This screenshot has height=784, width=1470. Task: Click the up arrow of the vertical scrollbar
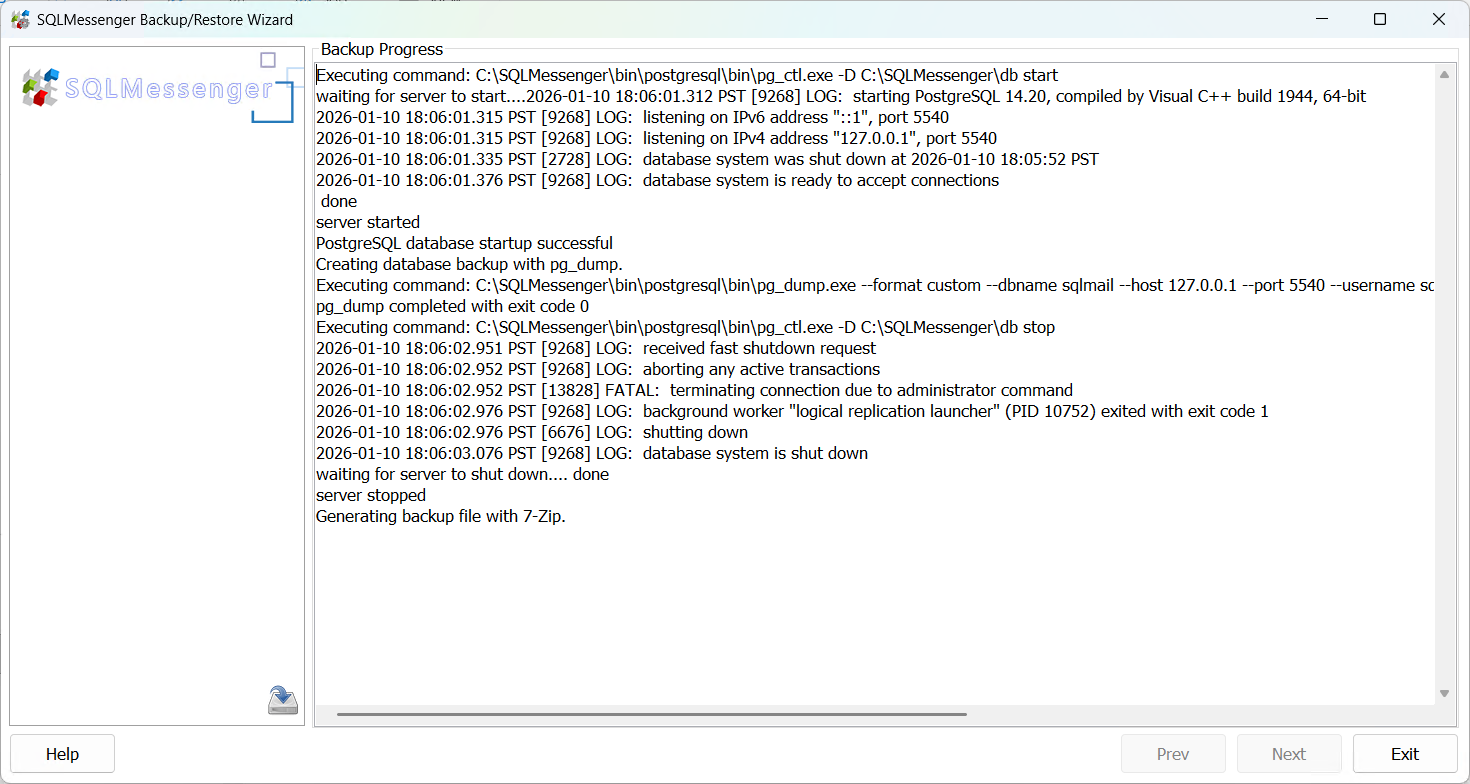(x=1443, y=72)
